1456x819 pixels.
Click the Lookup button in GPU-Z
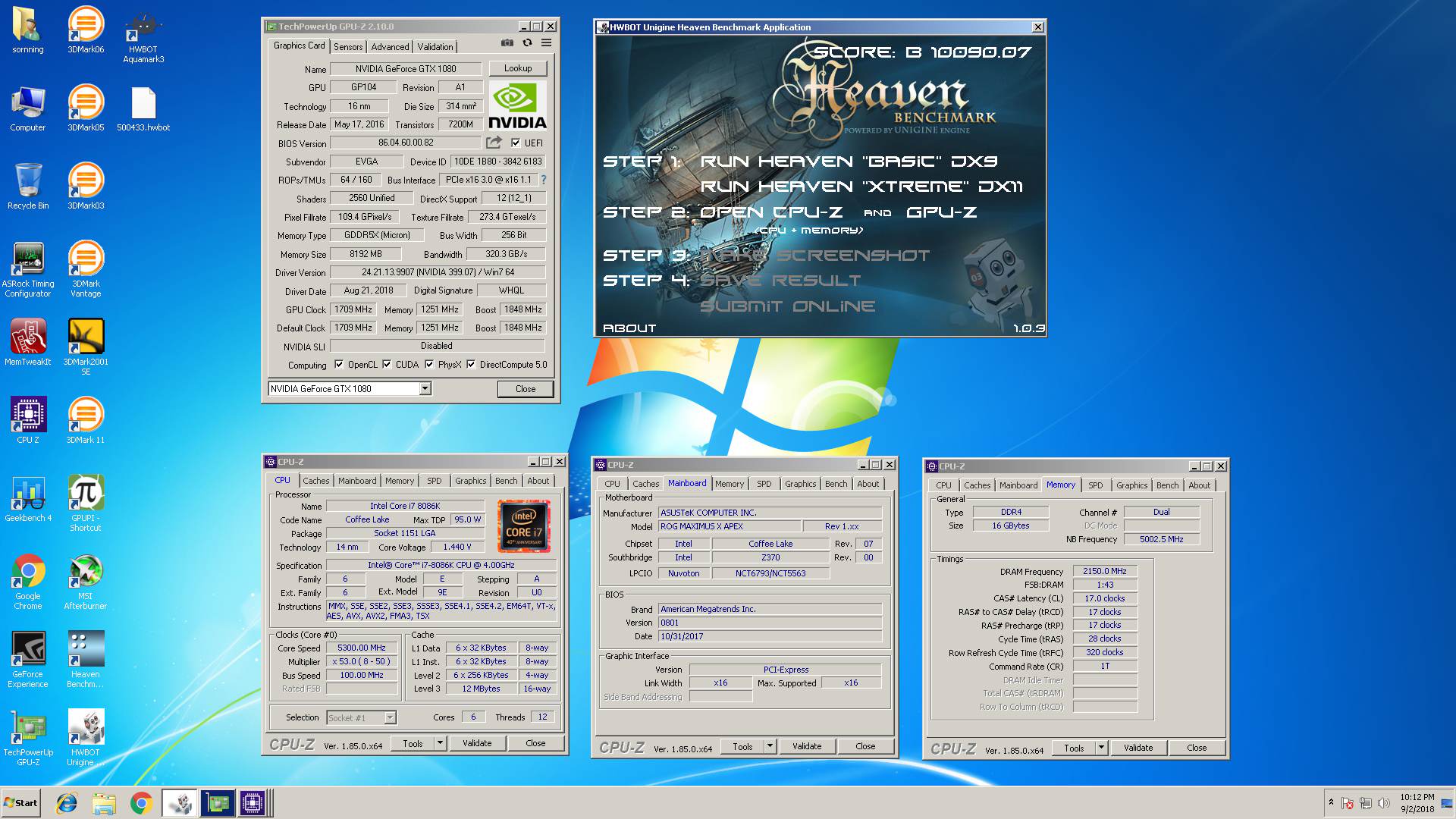click(518, 68)
